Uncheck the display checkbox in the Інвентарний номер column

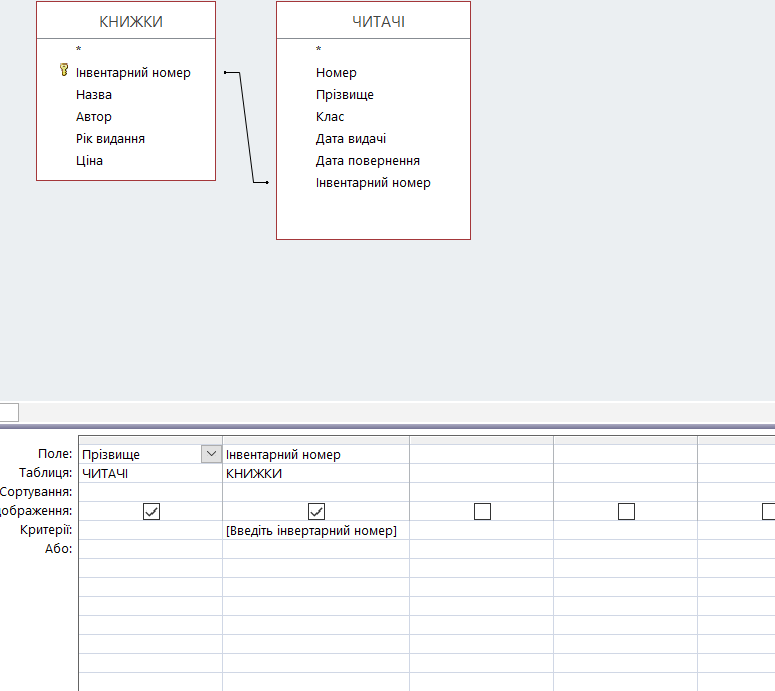pos(316,511)
